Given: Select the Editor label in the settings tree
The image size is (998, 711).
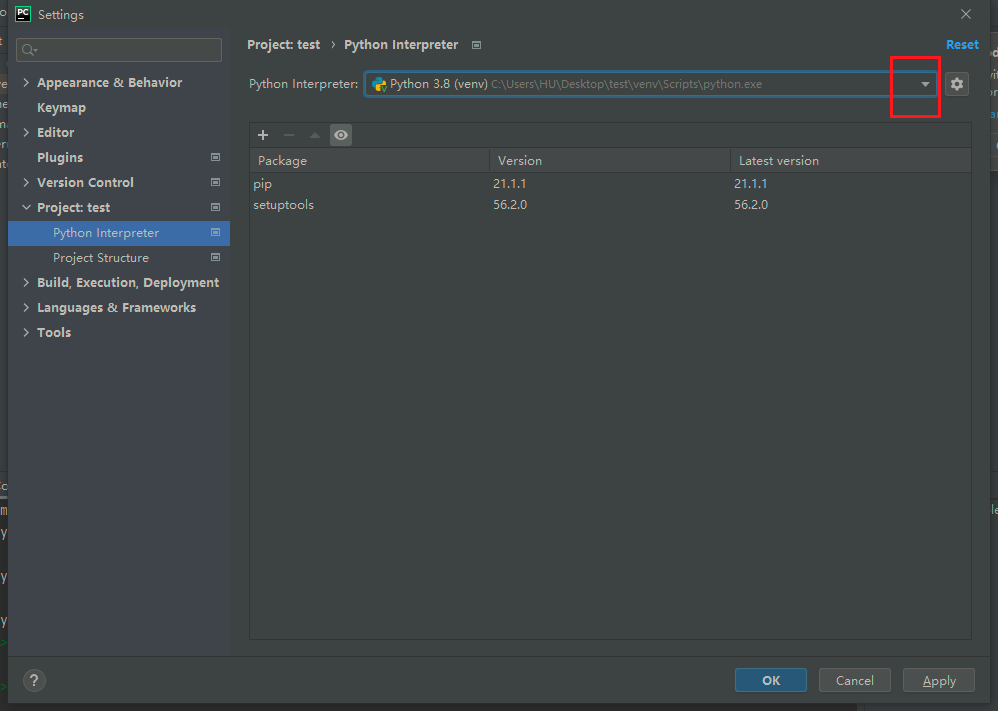Looking at the screenshot, I should tap(55, 132).
